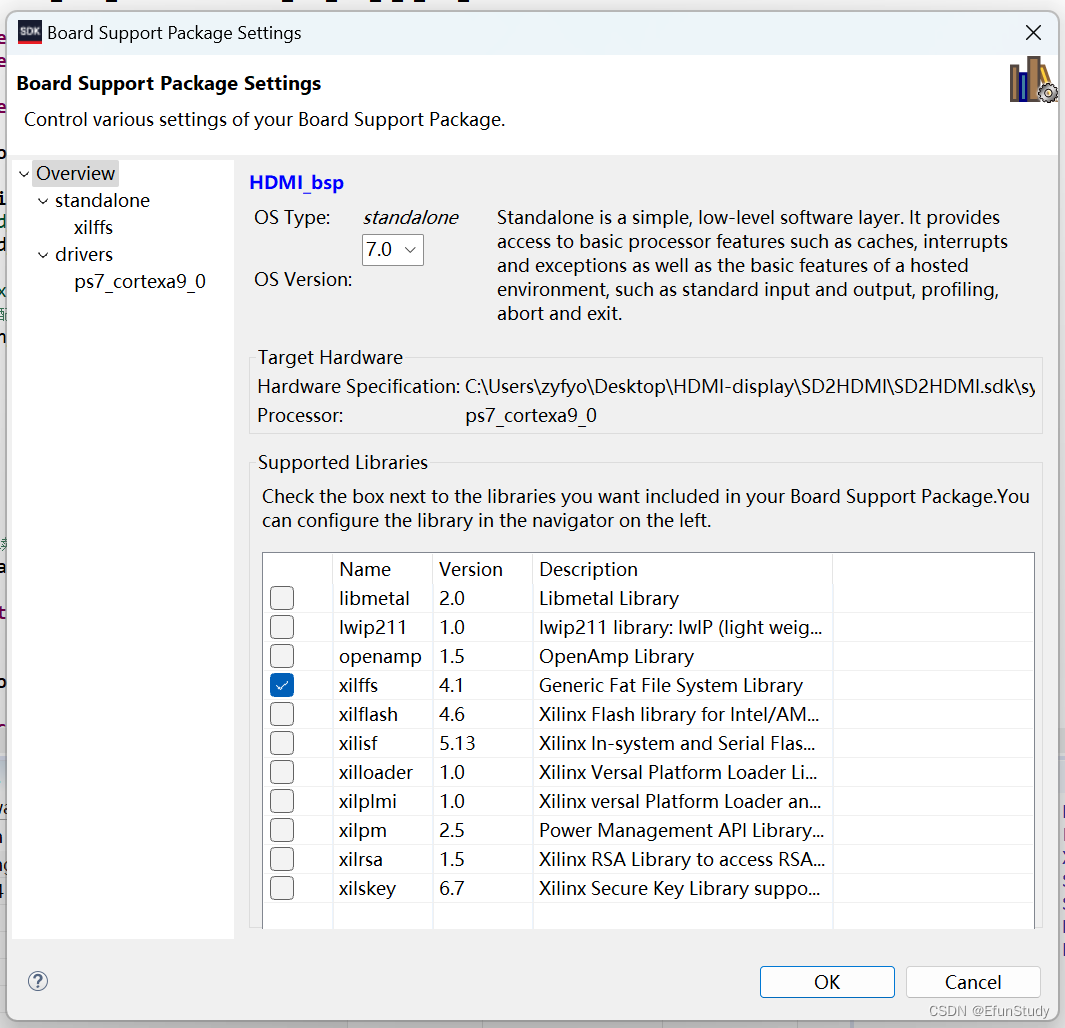Click the Name column header

pyautogui.click(x=382, y=569)
